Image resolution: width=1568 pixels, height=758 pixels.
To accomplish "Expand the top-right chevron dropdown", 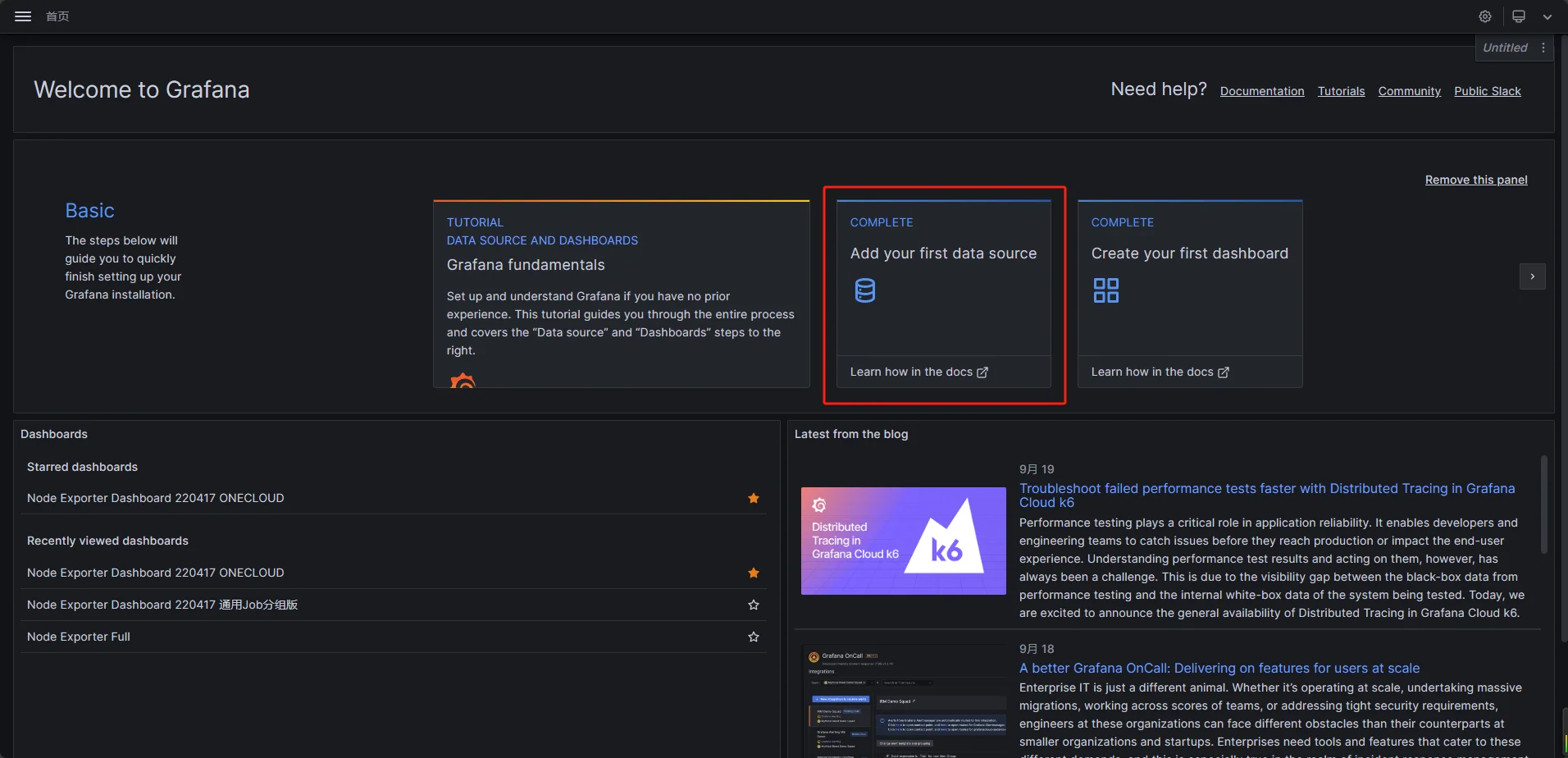I will point(1547,16).
